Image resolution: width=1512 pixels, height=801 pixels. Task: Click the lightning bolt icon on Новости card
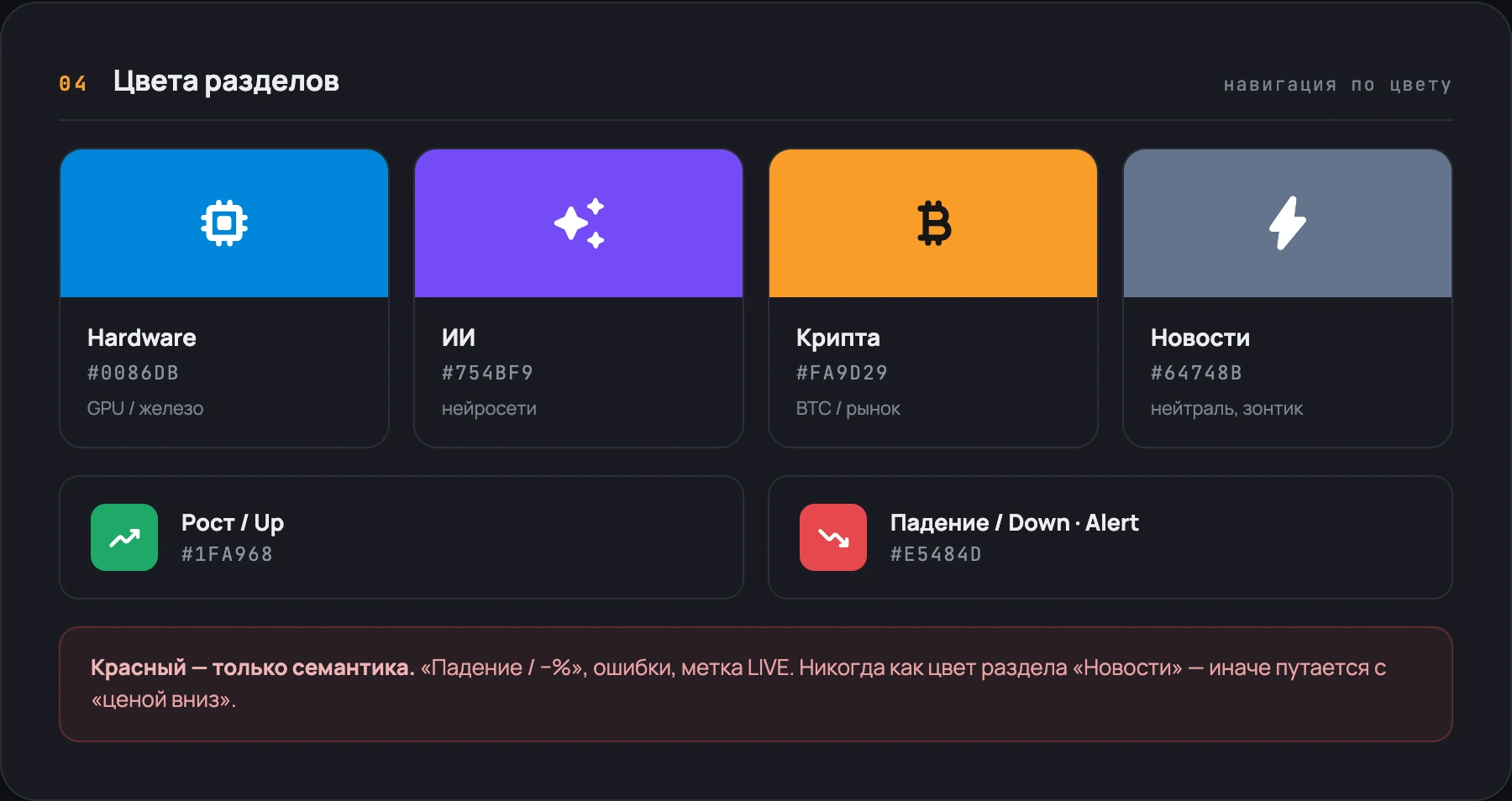click(1288, 223)
